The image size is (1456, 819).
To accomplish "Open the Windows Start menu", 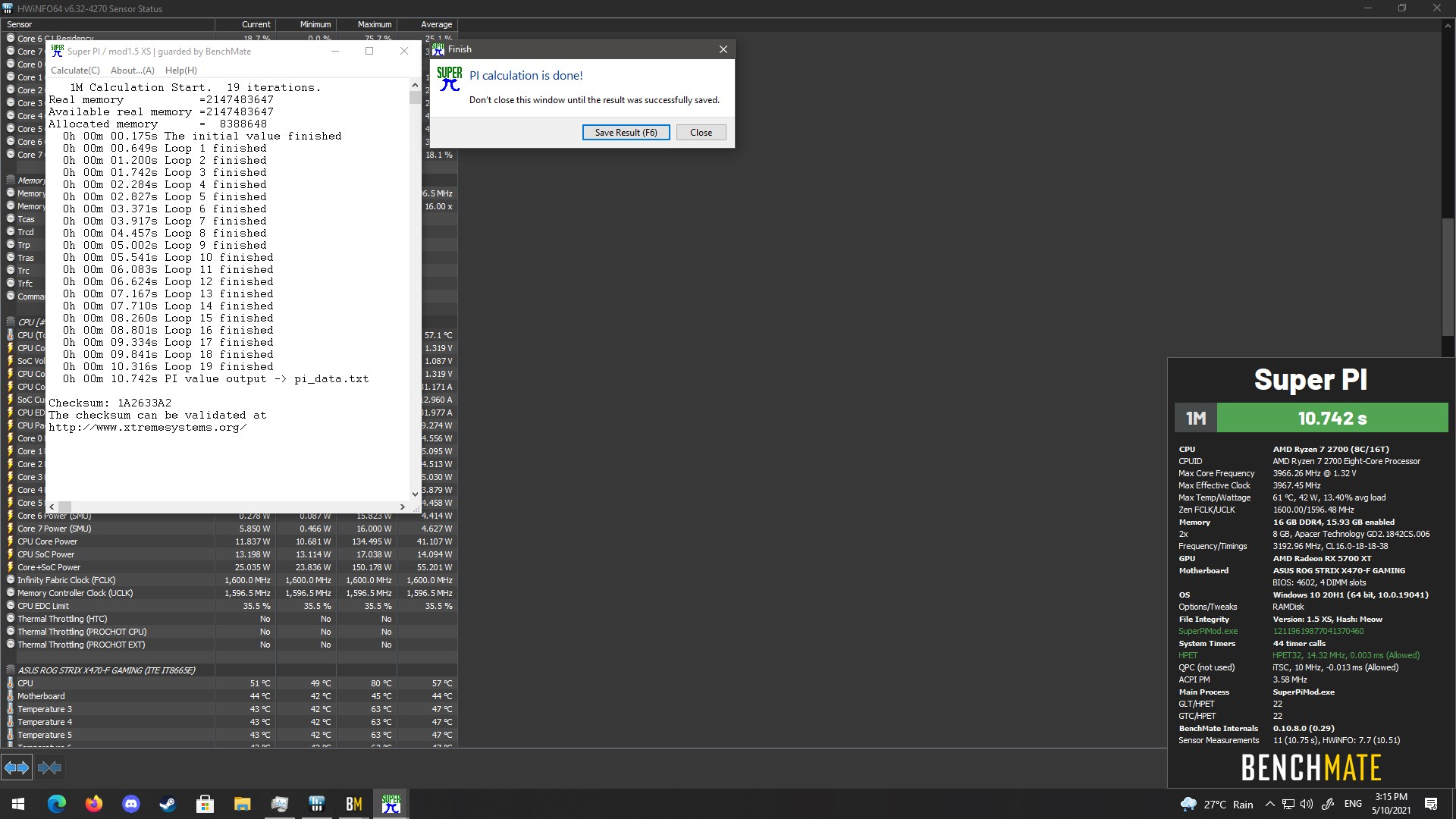I will (18, 804).
